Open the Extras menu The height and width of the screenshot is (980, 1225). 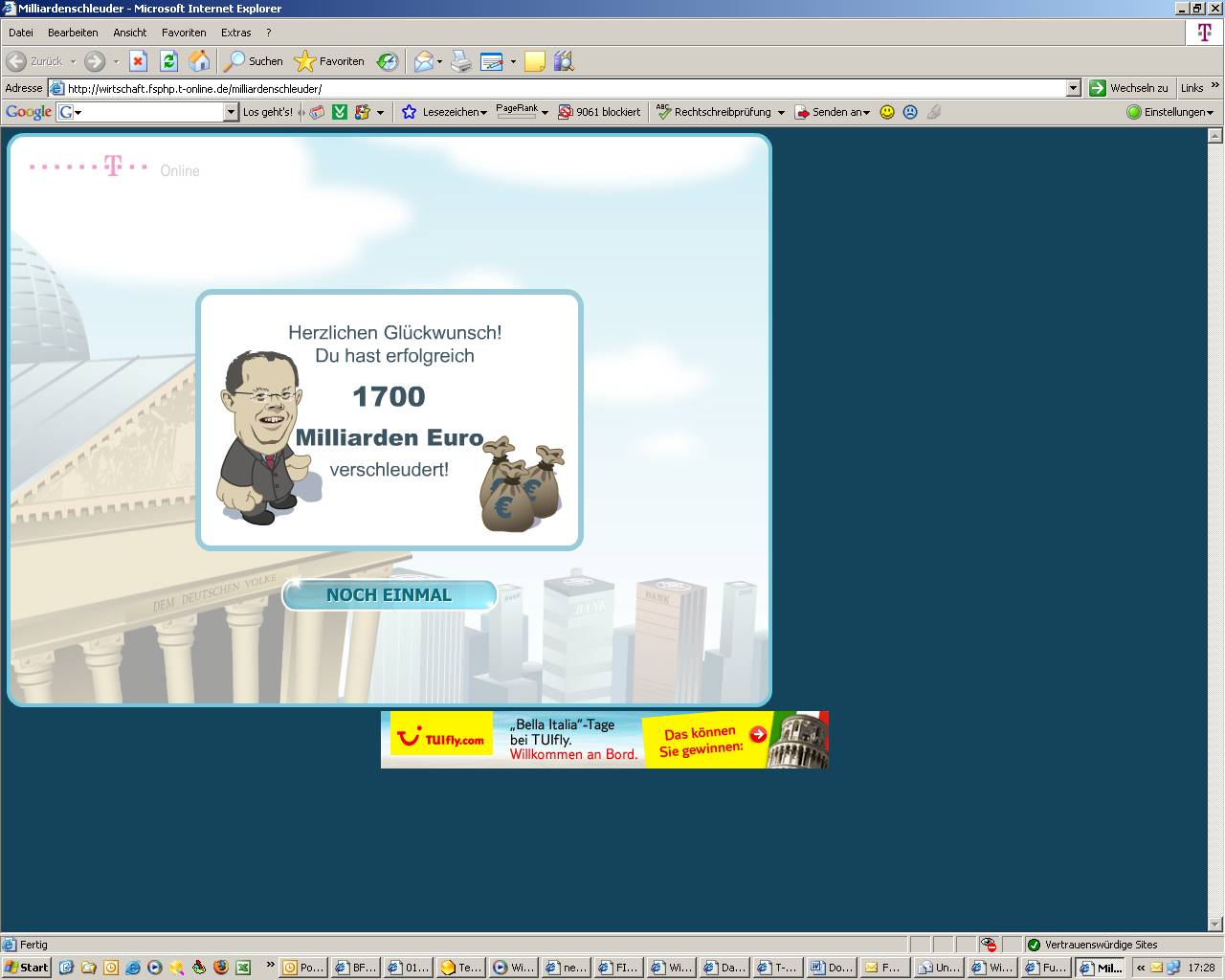(x=236, y=33)
